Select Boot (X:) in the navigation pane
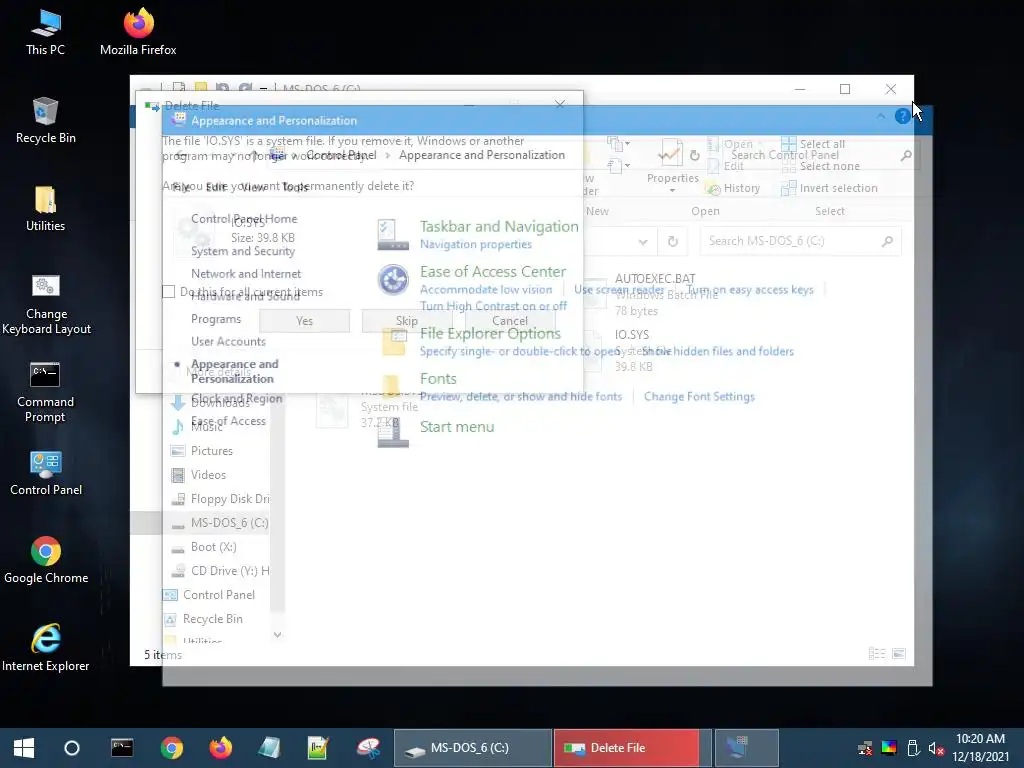 click(x=214, y=547)
